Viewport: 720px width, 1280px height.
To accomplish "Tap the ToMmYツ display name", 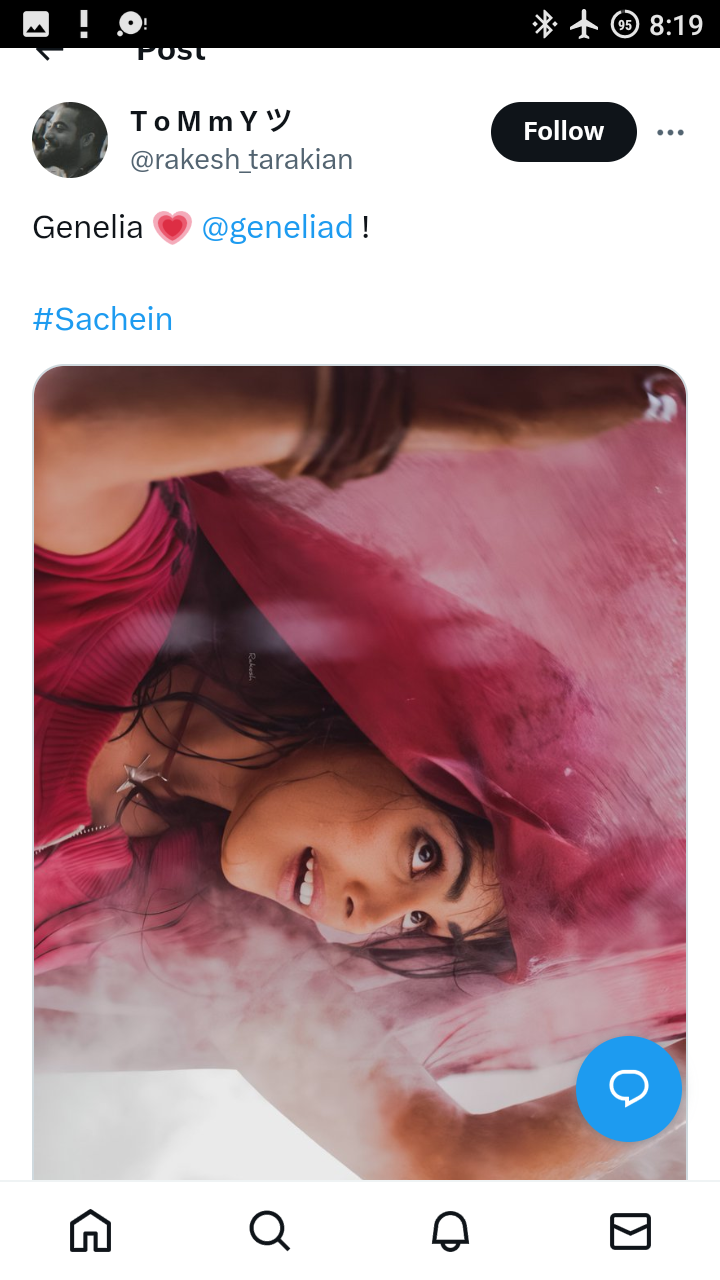I will [x=211, y=122].
